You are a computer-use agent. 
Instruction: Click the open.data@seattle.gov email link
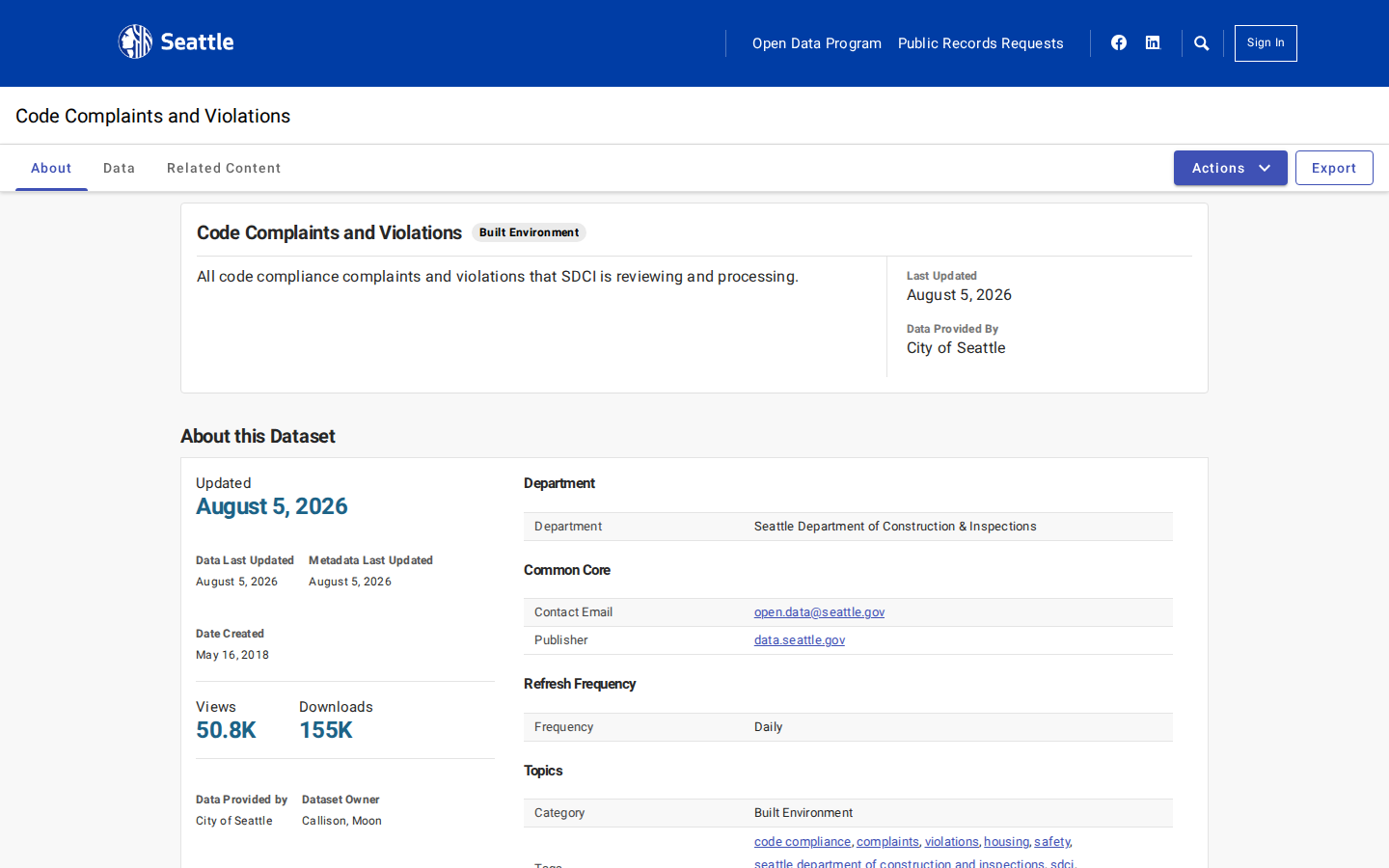pyautogui.click(x=819, y=612)
